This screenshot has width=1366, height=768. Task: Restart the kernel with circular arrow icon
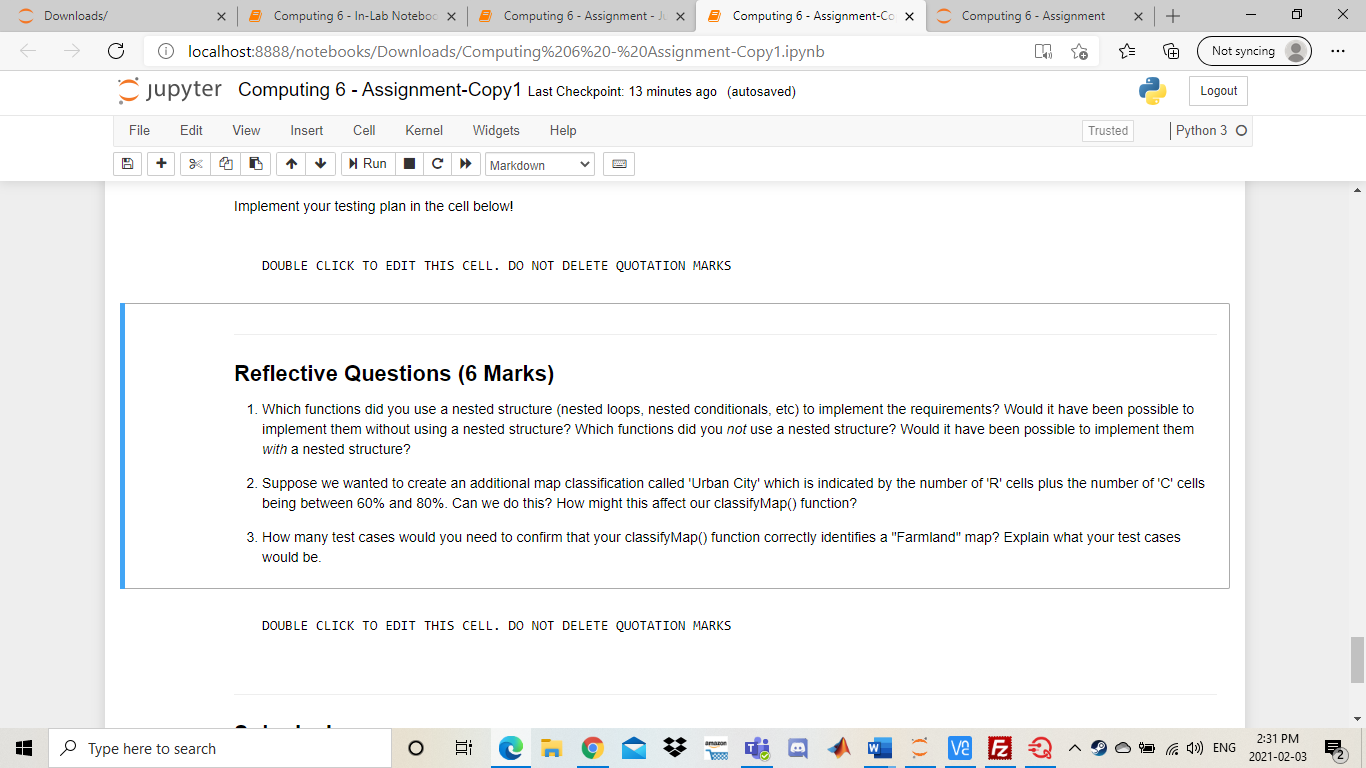point(436,164)
